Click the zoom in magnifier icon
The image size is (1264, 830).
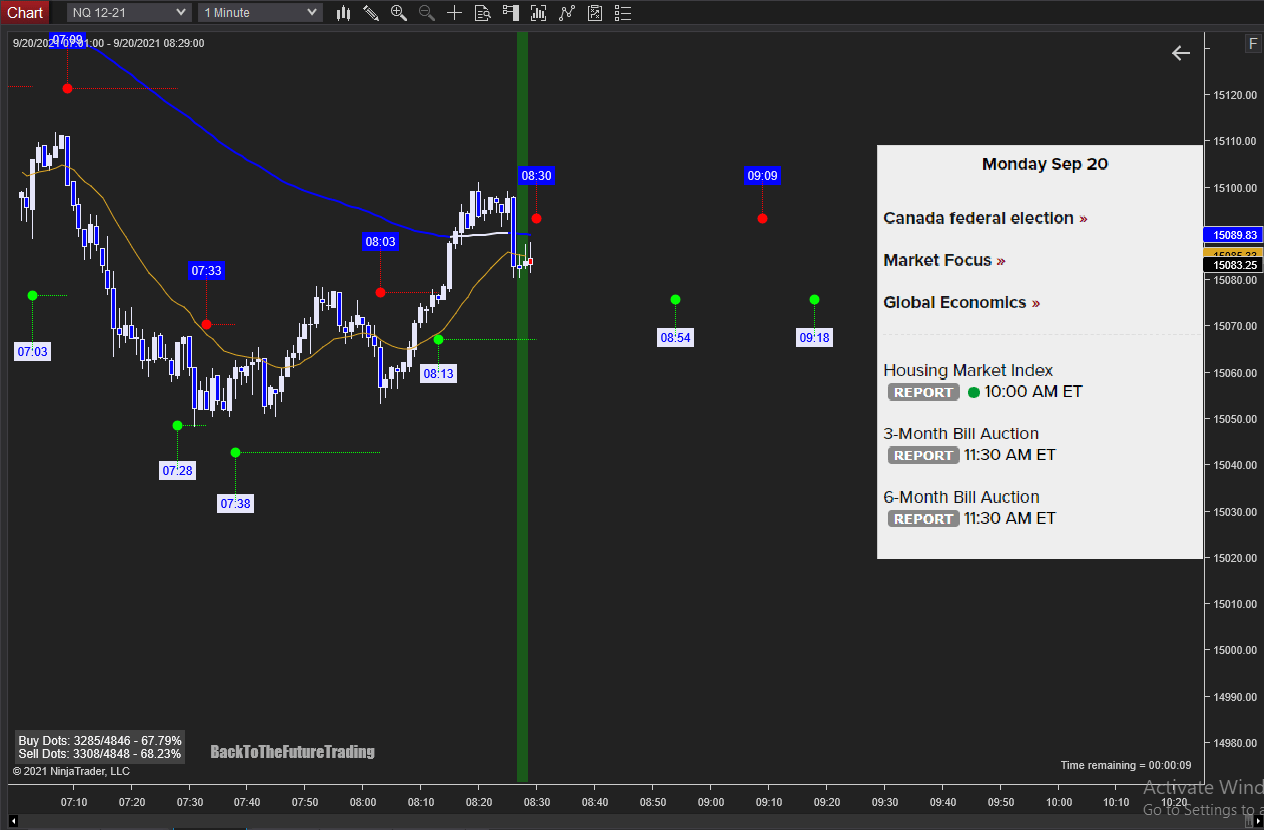click(x=399, y=13)
